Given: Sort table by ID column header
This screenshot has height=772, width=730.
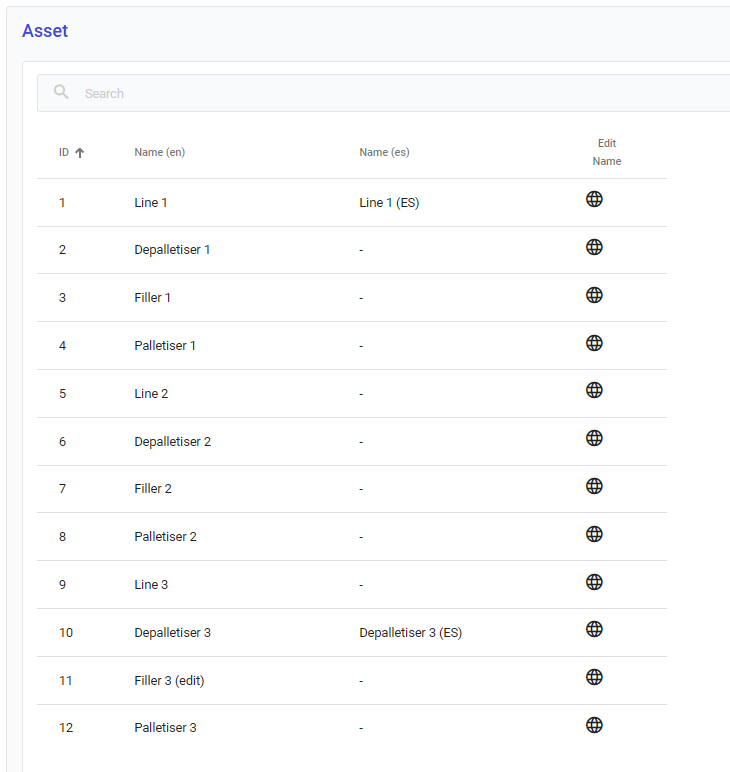Looking at the screenshot, I should 64,153.
